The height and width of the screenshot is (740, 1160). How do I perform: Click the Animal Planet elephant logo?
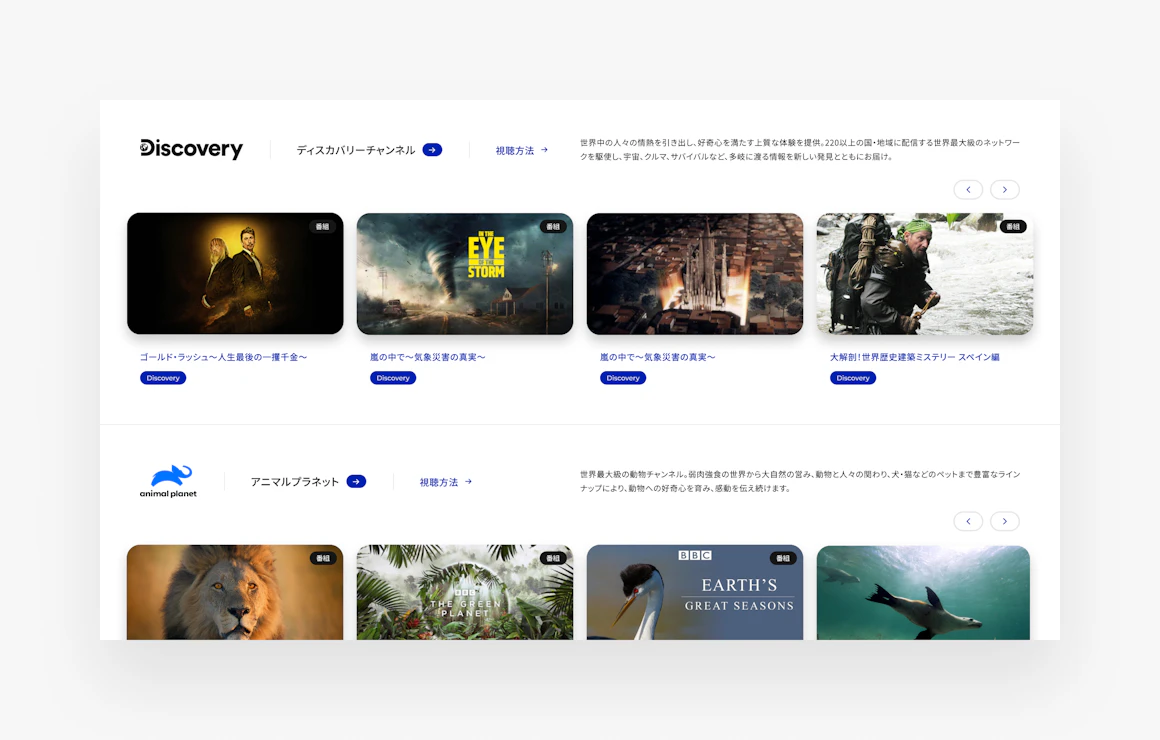click(x=168, y=481)
